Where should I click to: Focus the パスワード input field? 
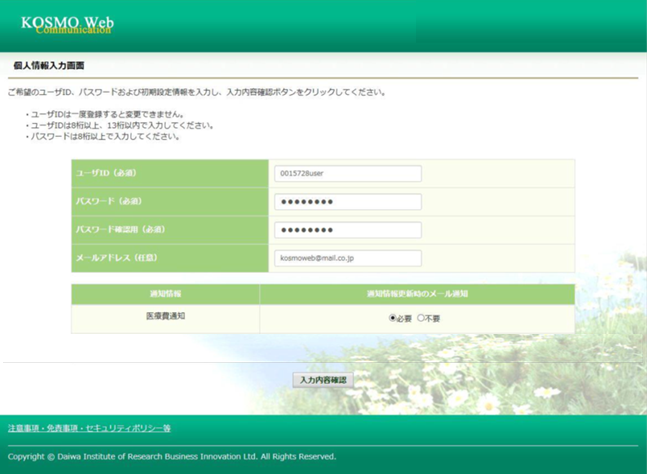347,202
